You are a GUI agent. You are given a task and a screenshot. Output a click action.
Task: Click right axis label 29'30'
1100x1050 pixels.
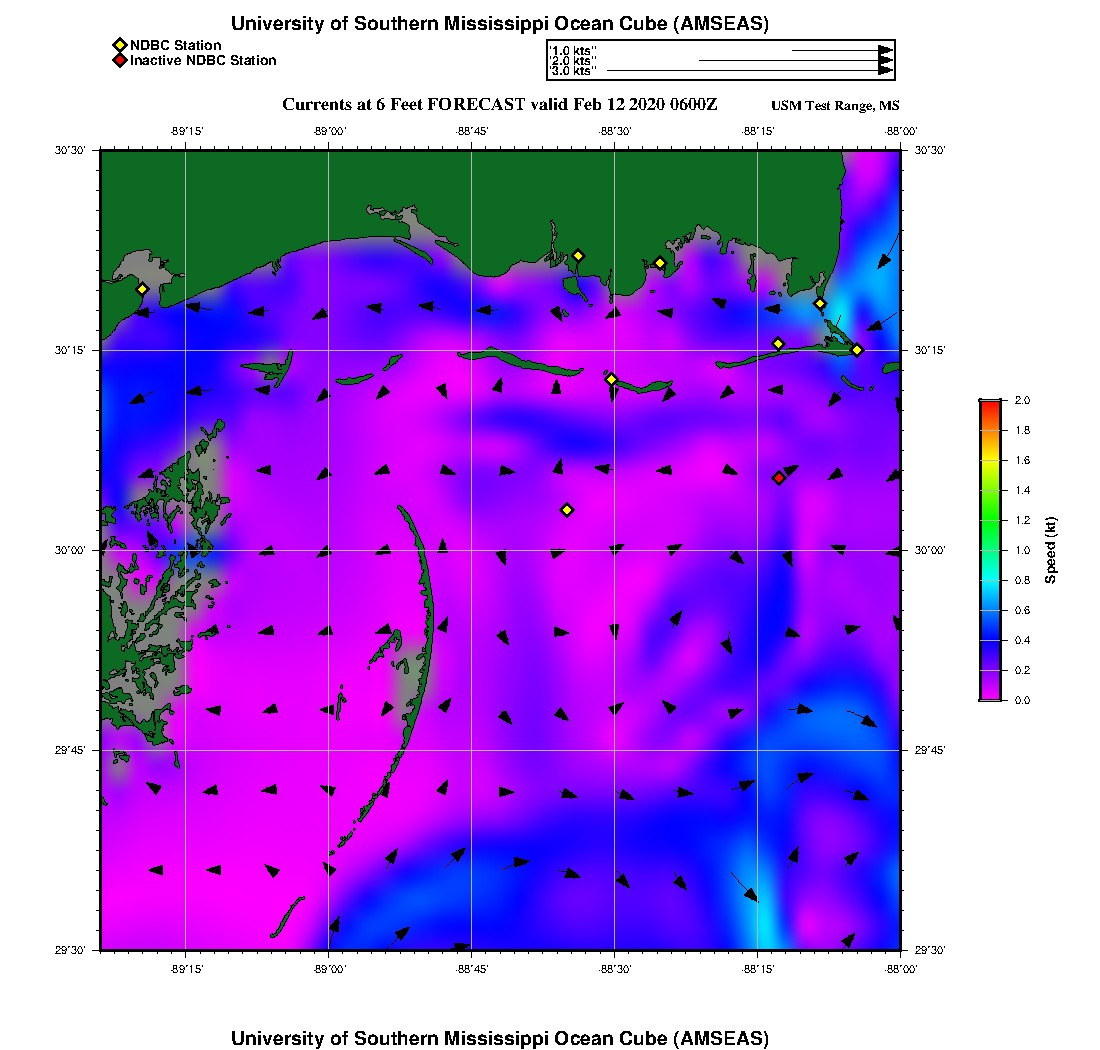tap(930, 950)
